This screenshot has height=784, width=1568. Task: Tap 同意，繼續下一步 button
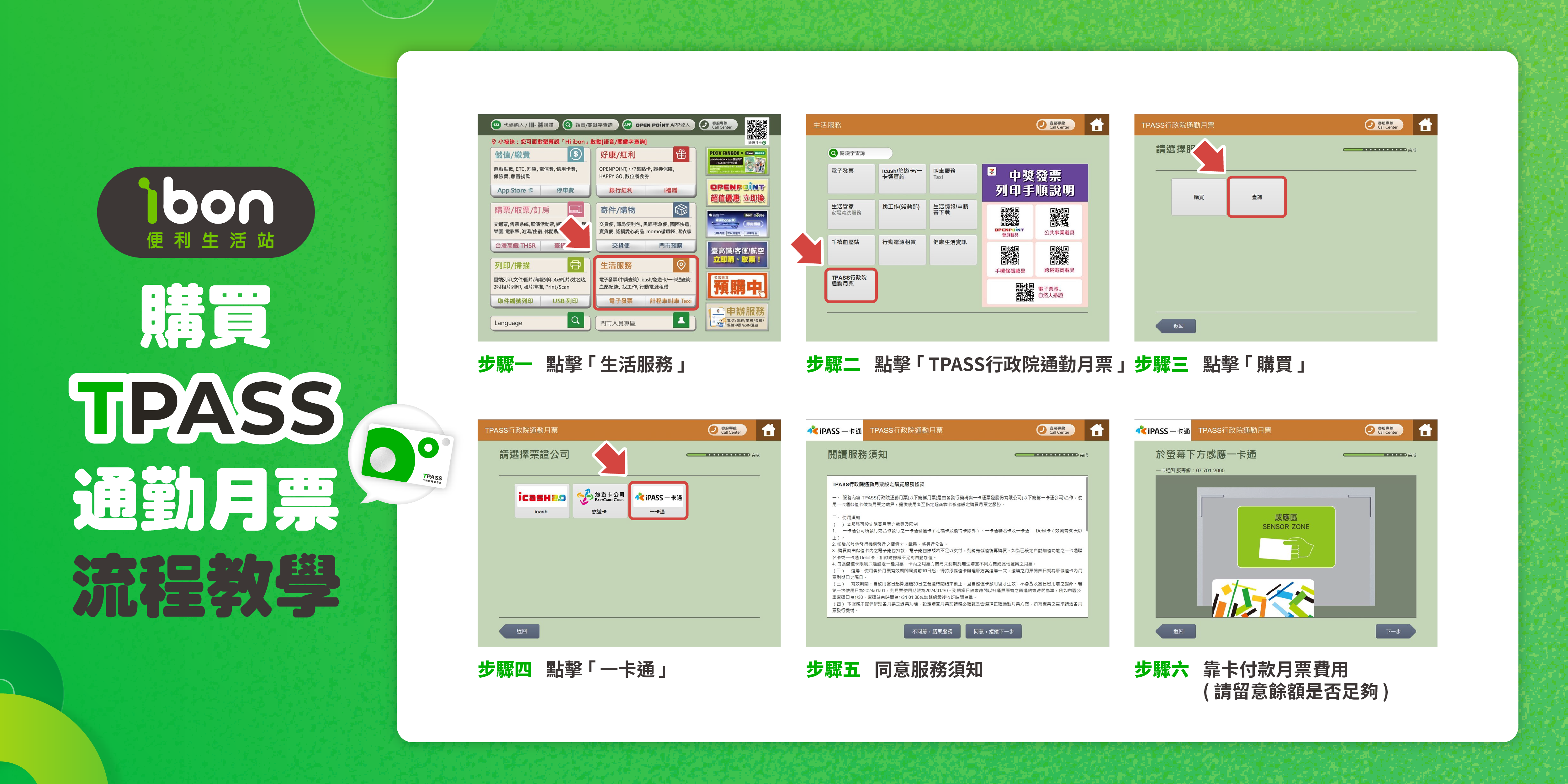[x=993, y=631]
